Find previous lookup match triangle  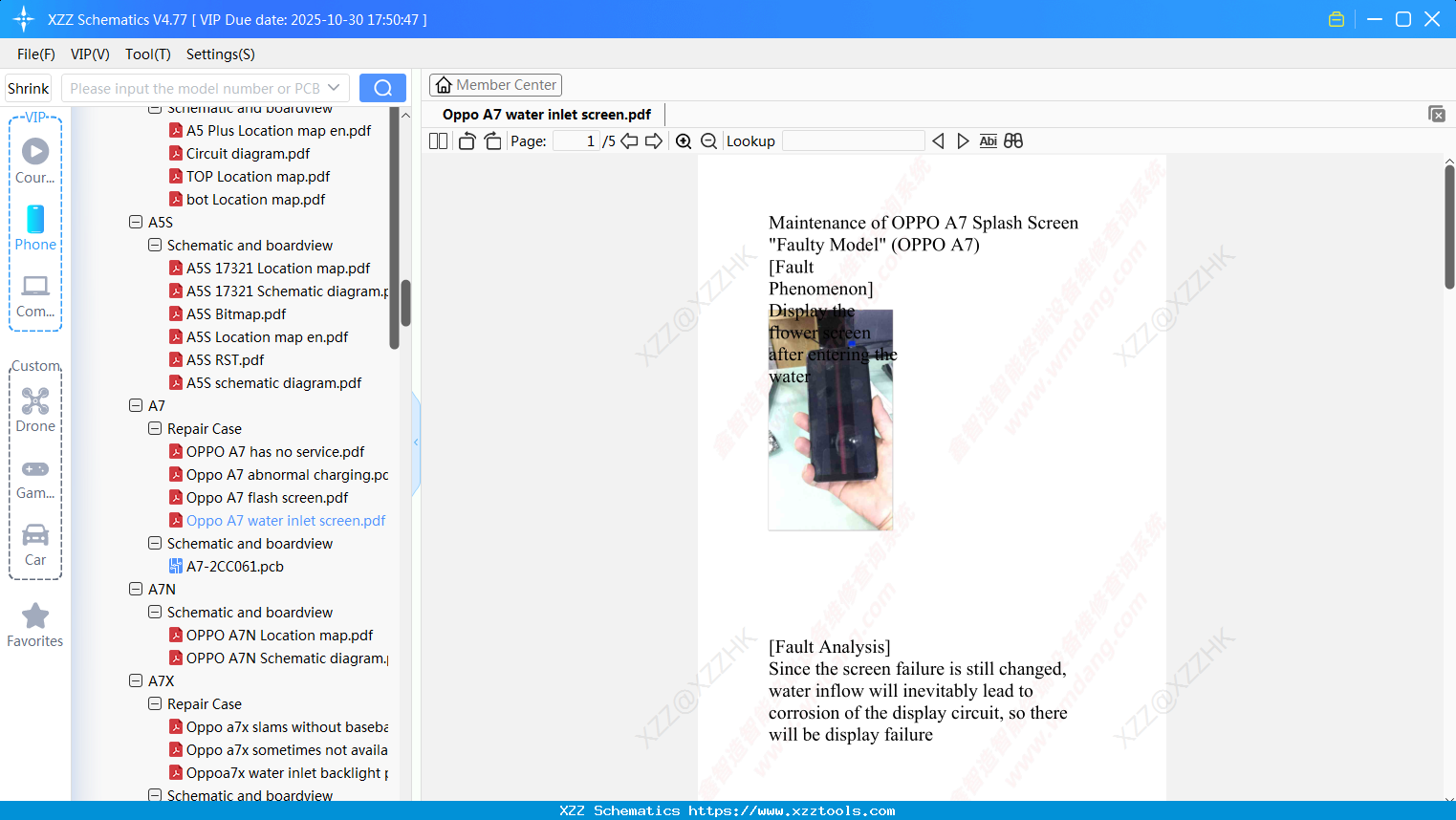[938, 141]
